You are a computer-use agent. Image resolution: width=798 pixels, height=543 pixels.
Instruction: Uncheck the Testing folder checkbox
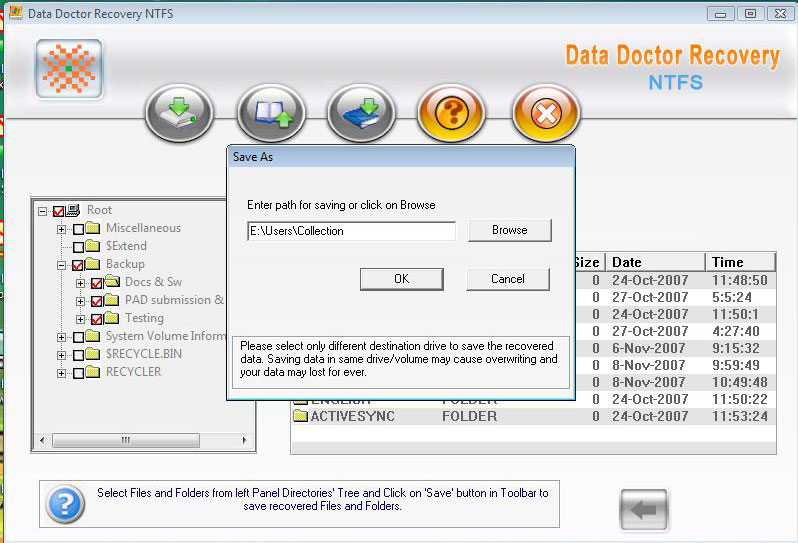97,319
